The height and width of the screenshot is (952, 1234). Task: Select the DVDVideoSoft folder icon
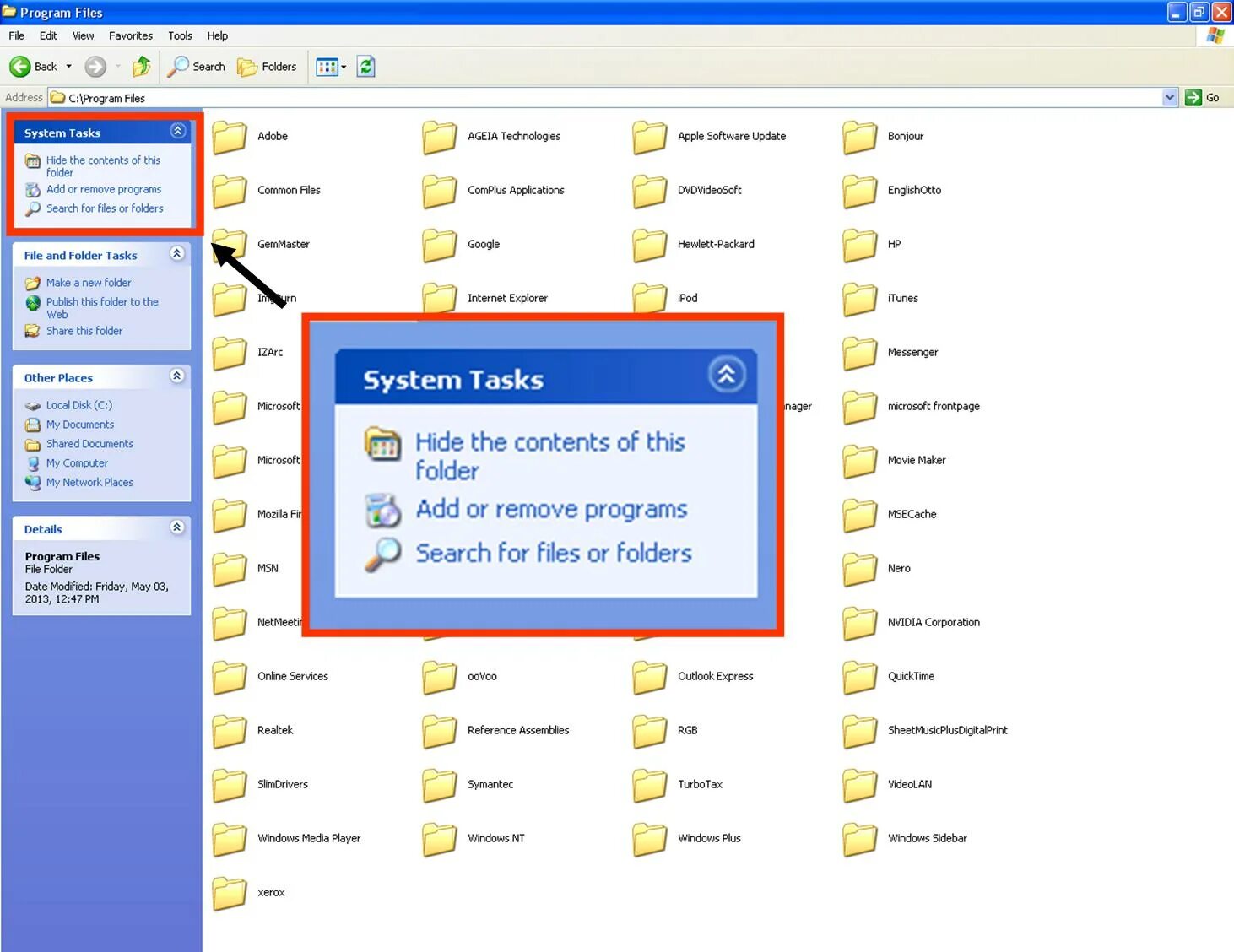(650, 191)
